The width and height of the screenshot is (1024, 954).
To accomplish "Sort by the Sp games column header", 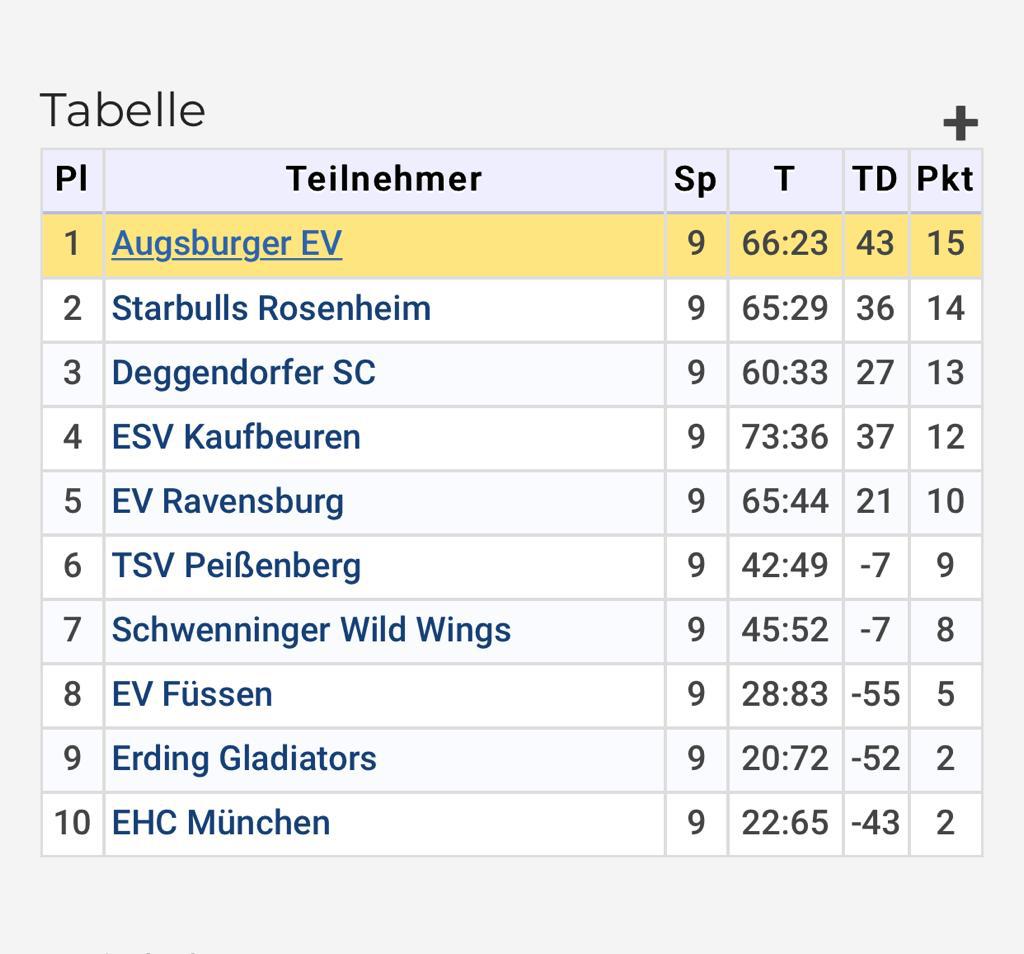I will (696, 180).
